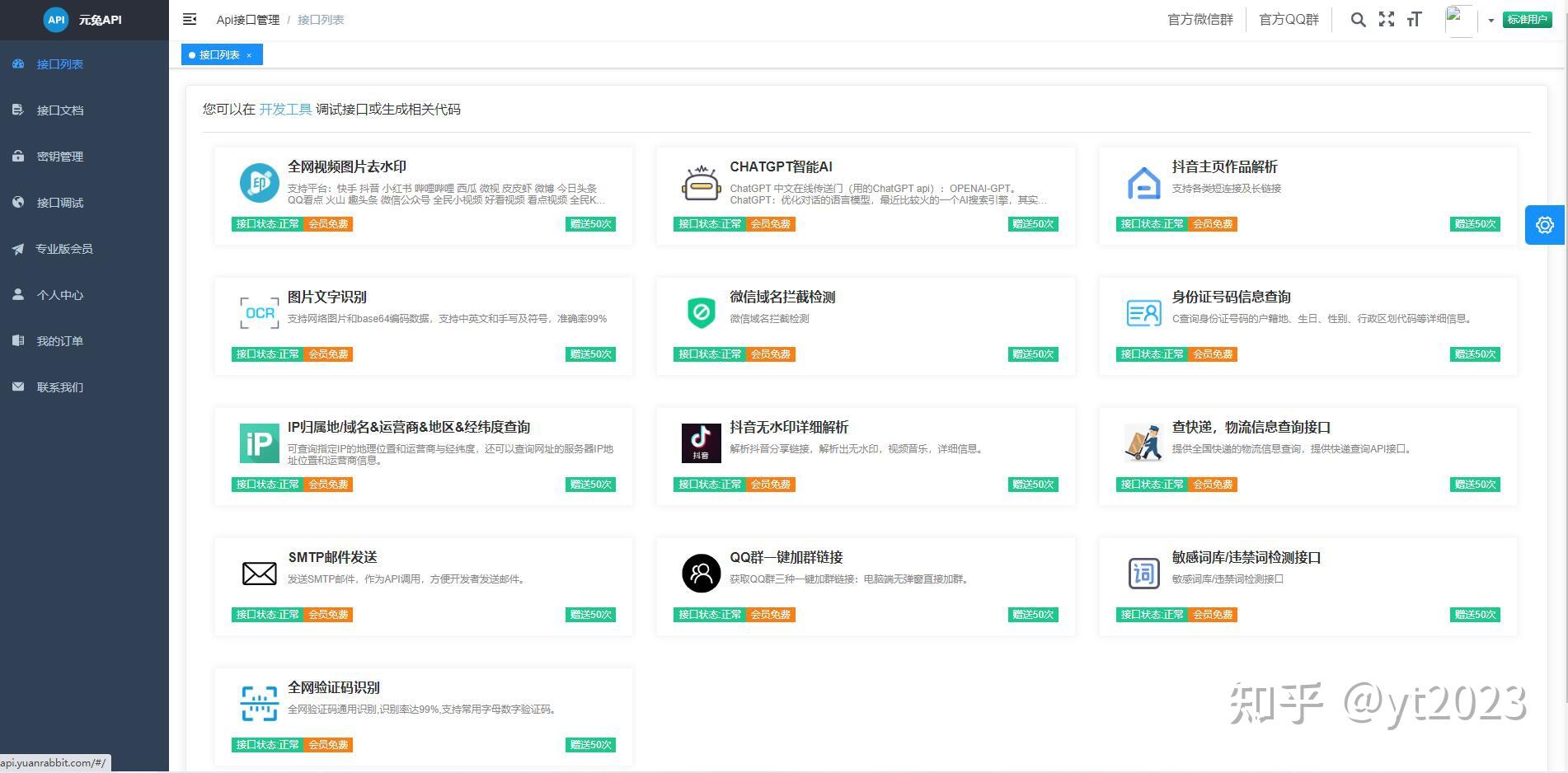Click the SMTP邮件发送 envelope icon
The width and height of the screenshot is (1568, 773).
[x=259, y=574]
